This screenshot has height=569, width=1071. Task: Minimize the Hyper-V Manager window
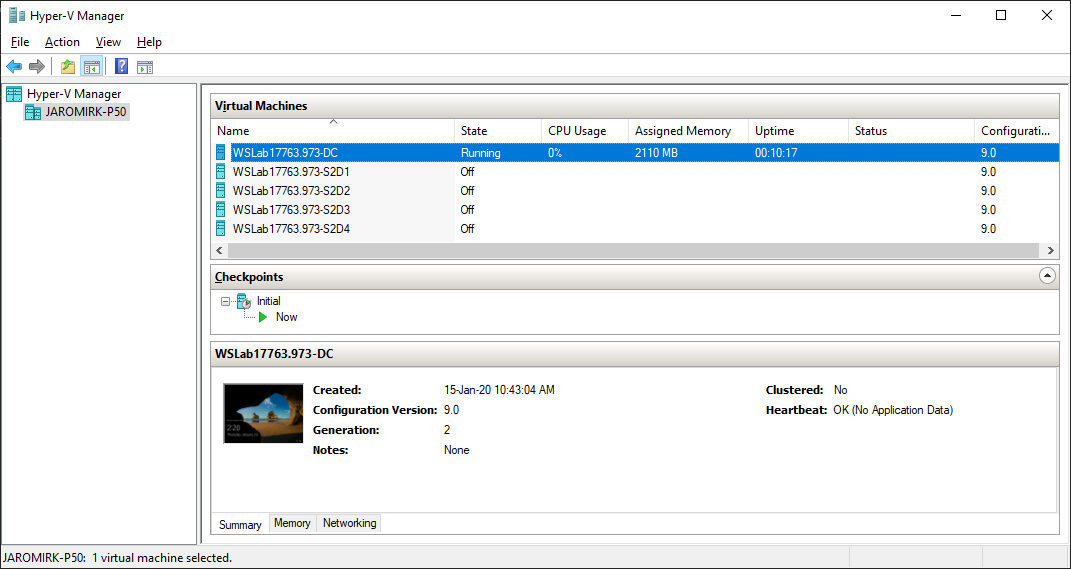[x=955, y=15]
